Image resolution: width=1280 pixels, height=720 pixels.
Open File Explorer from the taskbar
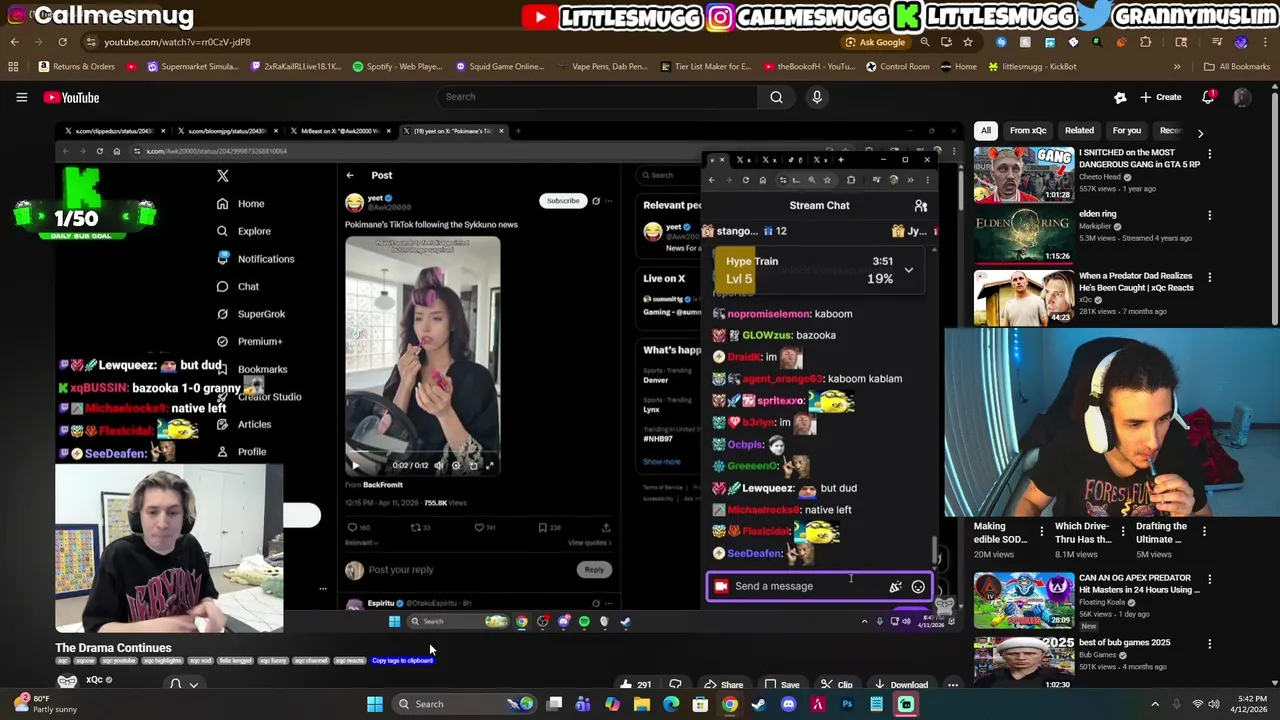642,704
